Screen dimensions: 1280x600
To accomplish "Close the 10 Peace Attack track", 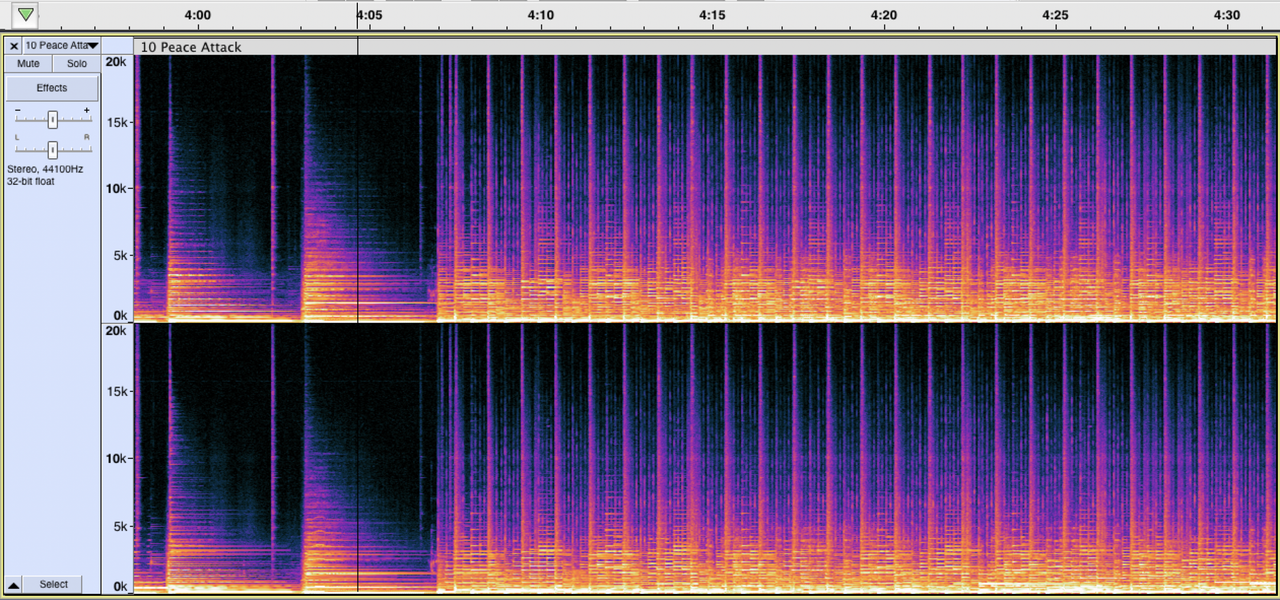I will [13, 46].
